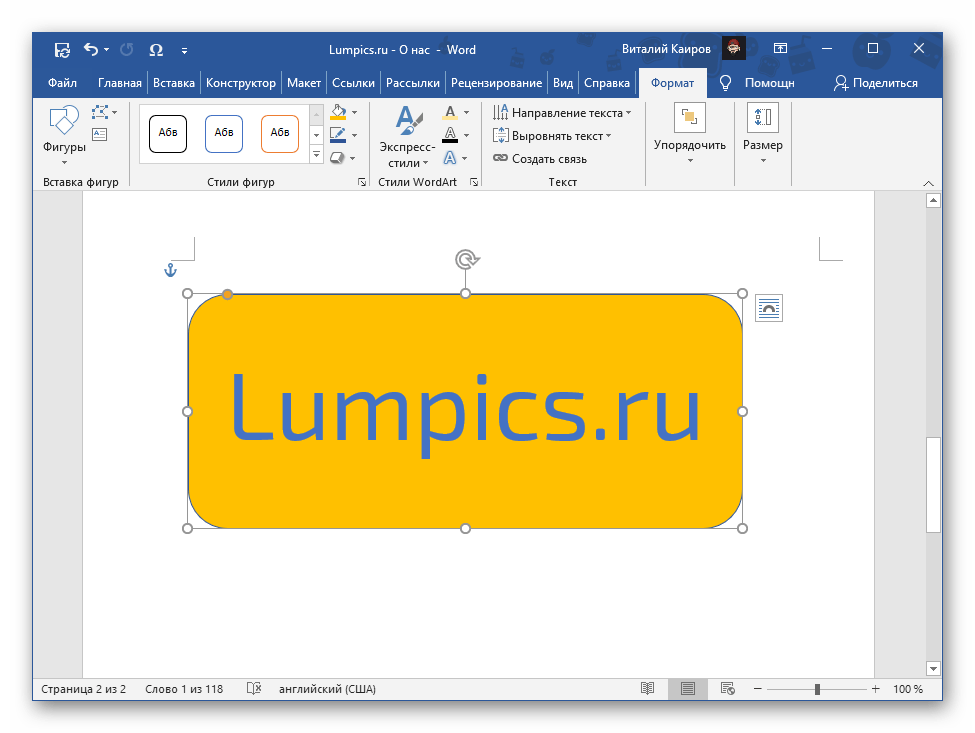The width and height of the screenshot is (975, 733).
Task: Click the grayed Redo icon
Action: tap(126, 49)
